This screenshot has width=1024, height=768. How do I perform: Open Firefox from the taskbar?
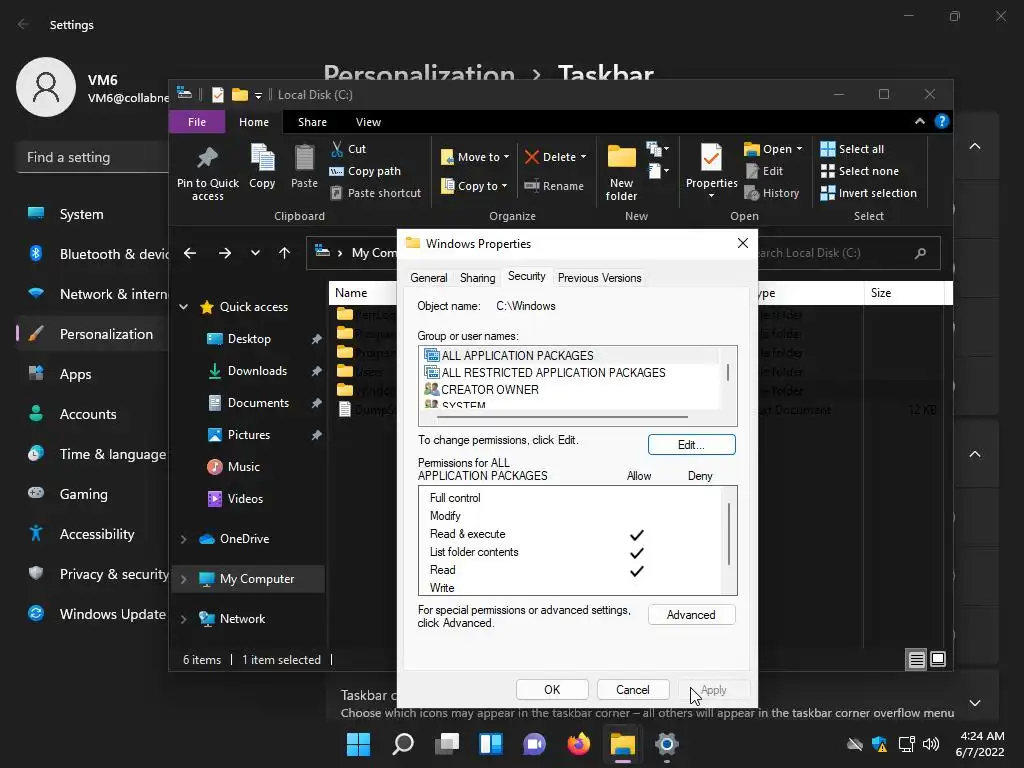pos(579,744)
